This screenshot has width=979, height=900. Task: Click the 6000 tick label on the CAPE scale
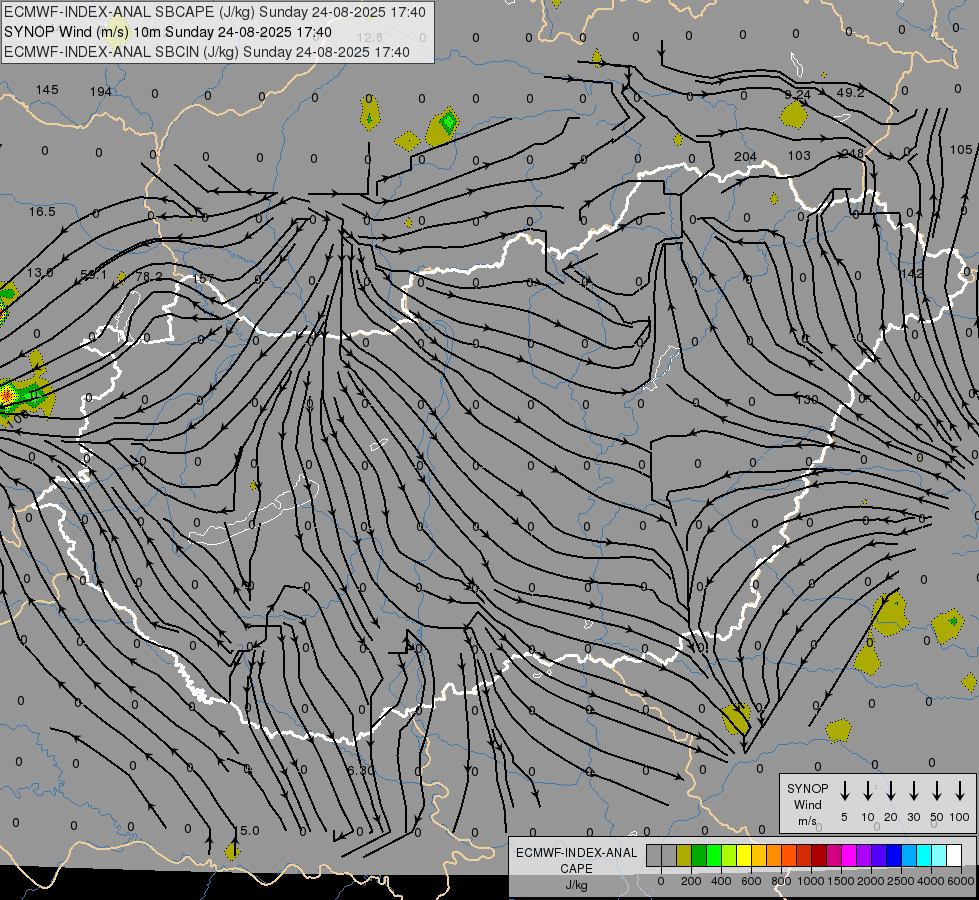click(961, 881)
